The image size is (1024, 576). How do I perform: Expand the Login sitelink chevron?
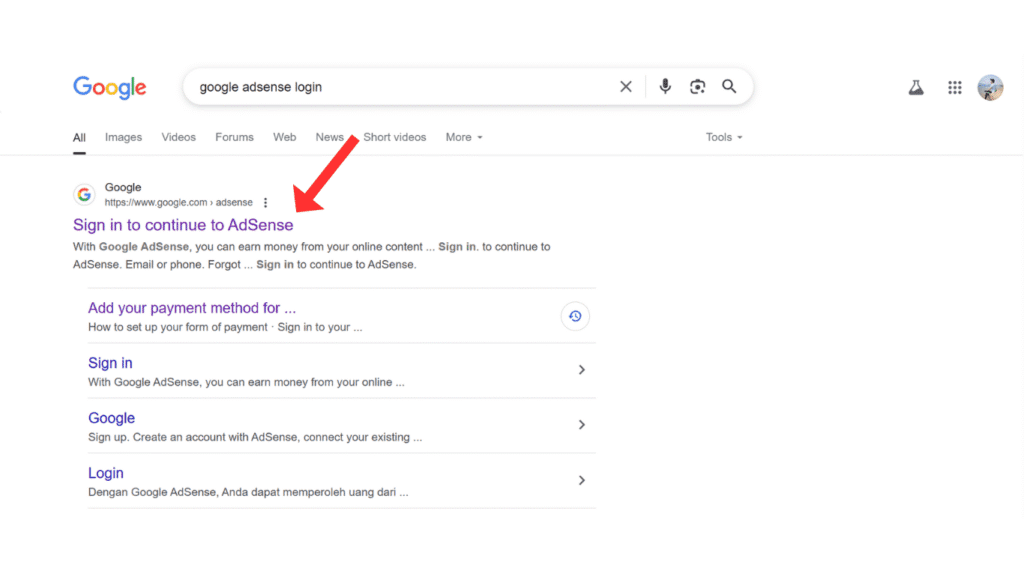point(581,480)
